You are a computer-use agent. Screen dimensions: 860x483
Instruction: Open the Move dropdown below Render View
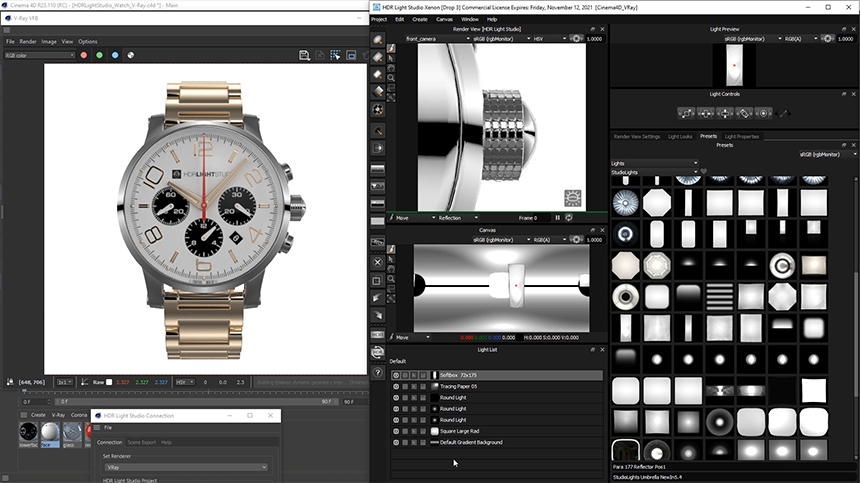pos(415,218)
